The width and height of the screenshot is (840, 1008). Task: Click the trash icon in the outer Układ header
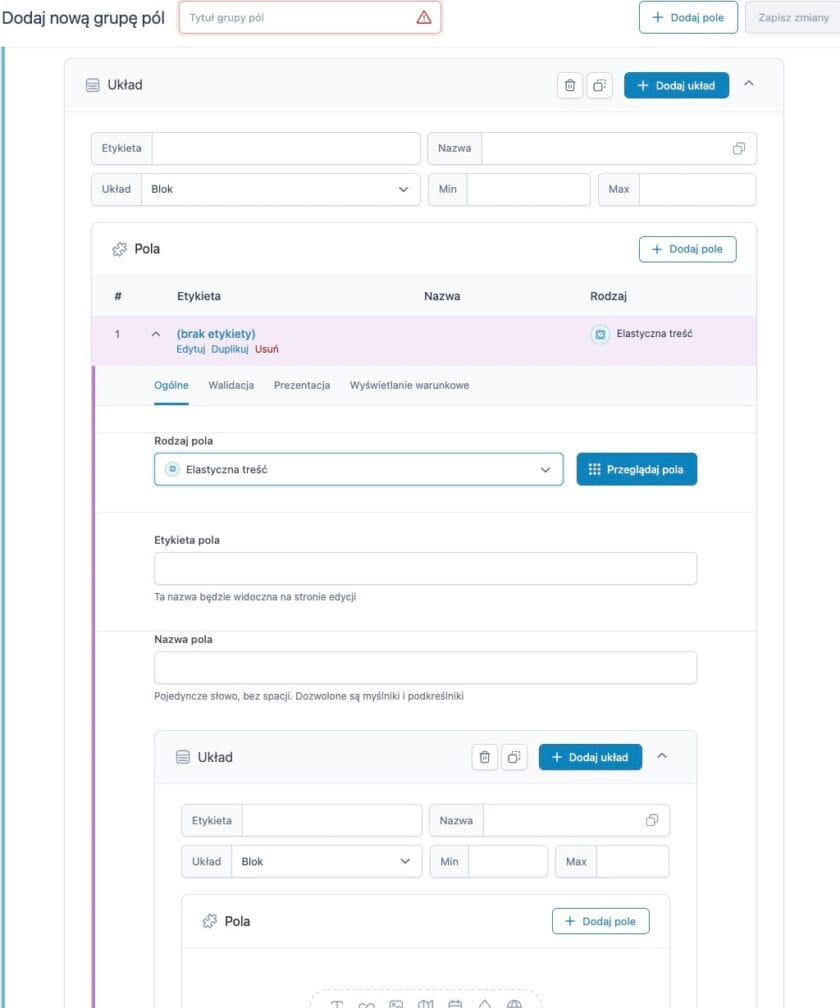pos(570,86)
